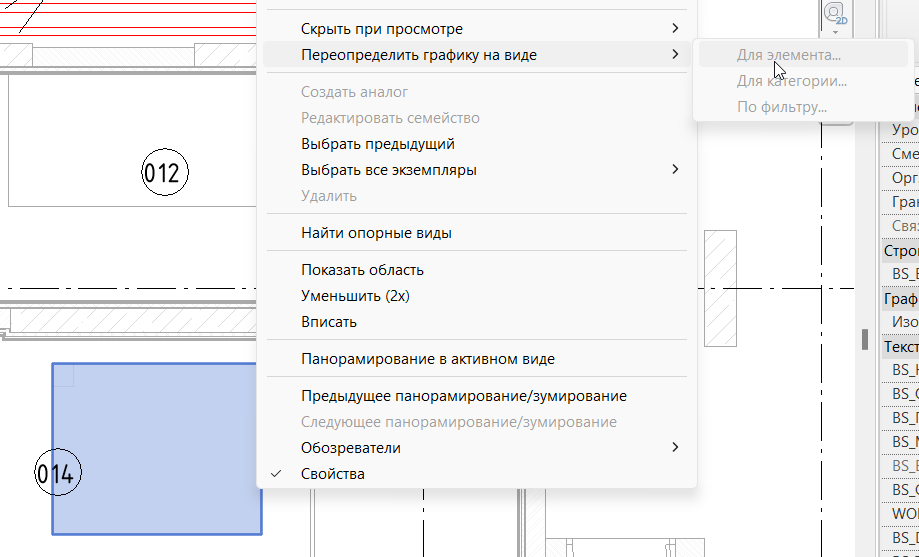This screenshot has width=919, height=557.
Task: Expand the Выбрать все экземпляры submenu arrow
Action: pos(675,169)
